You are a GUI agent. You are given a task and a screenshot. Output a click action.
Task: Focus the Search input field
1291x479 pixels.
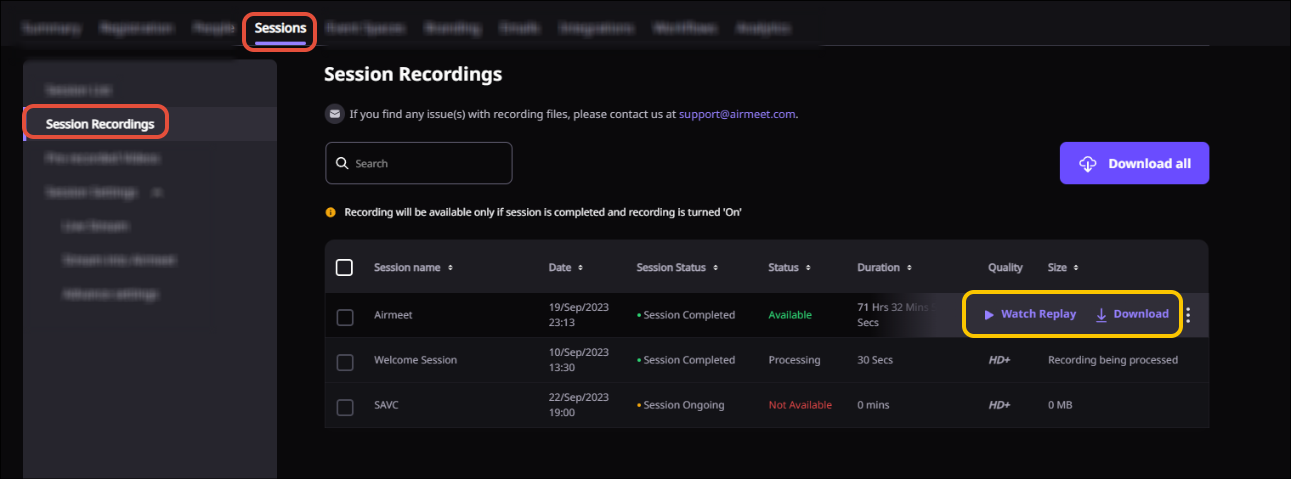point(419,163)
